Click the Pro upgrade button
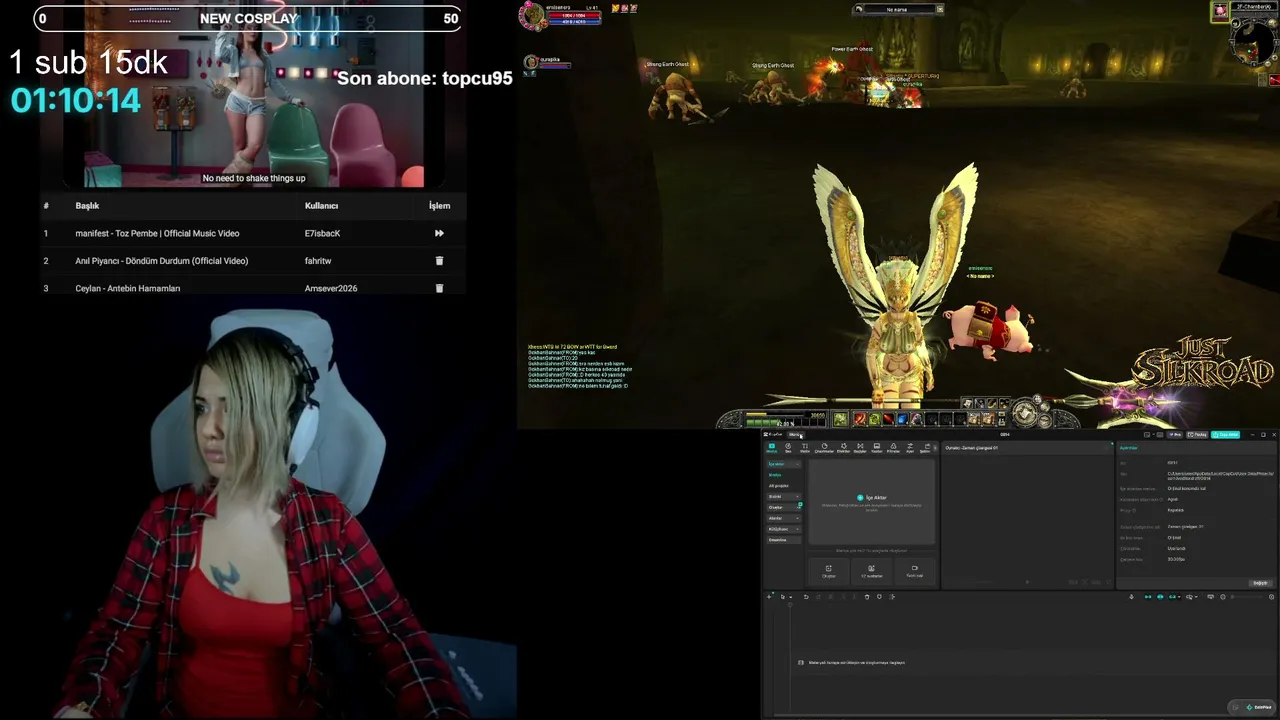The width and height of the screenshot is (1280, 720). tap(1175, 435)
